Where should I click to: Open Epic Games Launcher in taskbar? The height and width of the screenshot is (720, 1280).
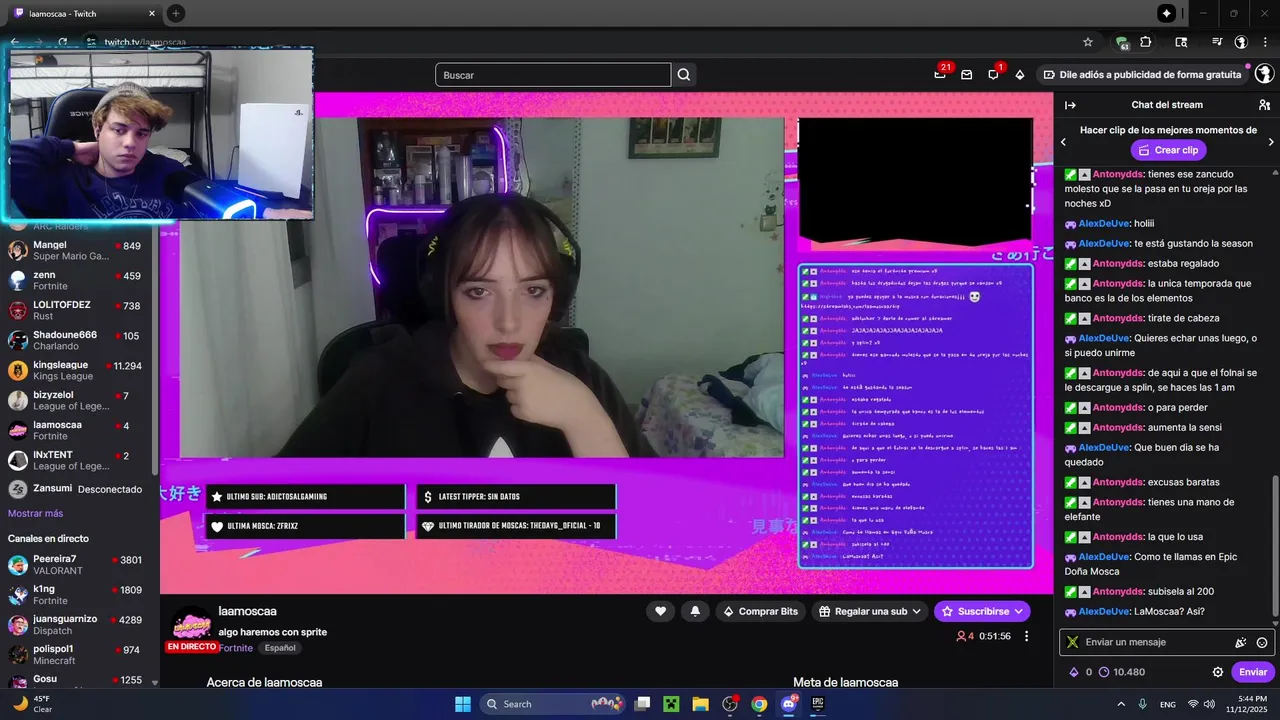(x=818, y=704)
